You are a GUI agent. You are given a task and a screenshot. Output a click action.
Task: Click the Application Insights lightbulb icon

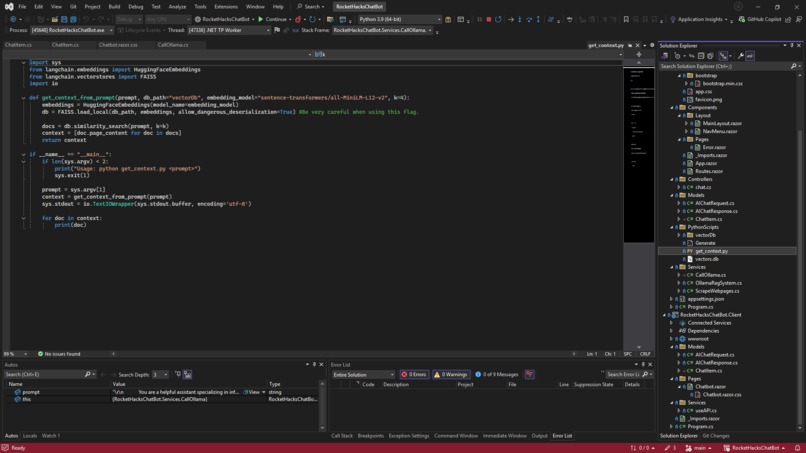[673, 19]
